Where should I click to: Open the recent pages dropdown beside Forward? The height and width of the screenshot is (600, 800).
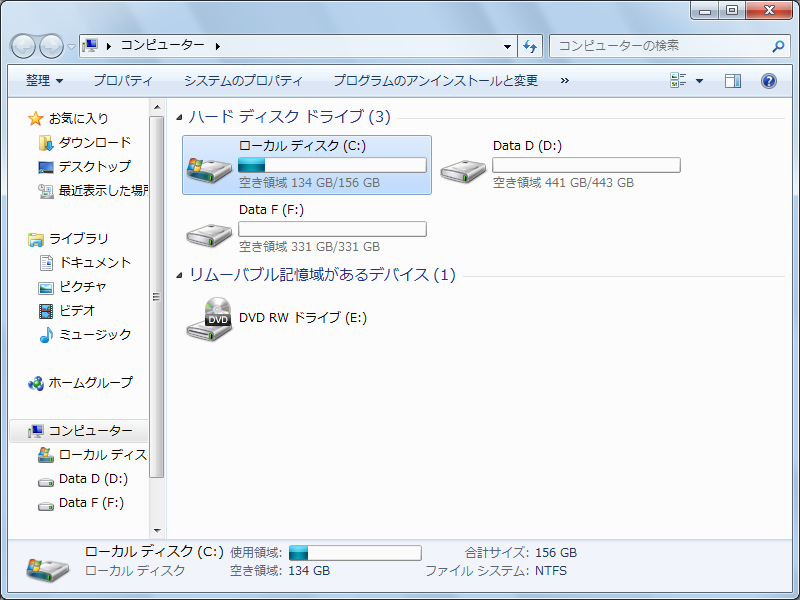click(x=71, y=47)
